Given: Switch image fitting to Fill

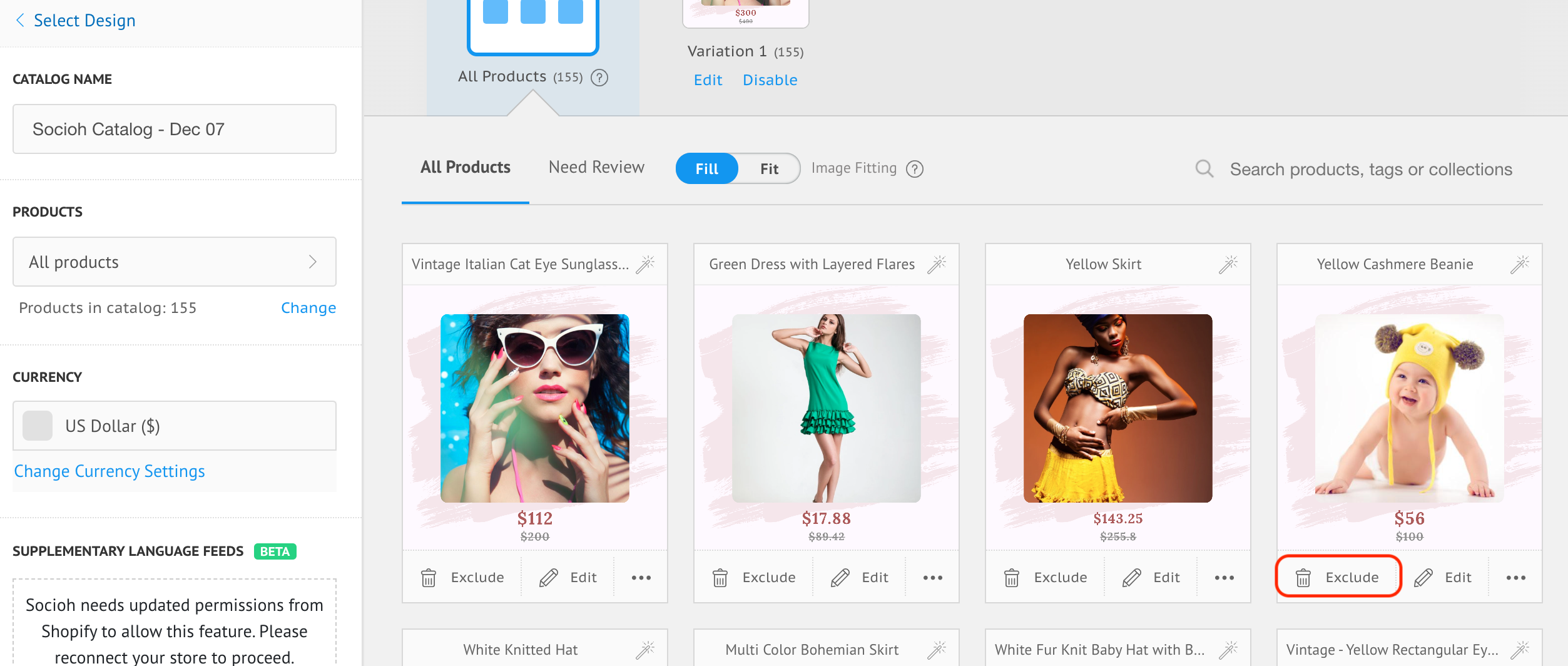Looking at the screenshot, I should 706,169.
